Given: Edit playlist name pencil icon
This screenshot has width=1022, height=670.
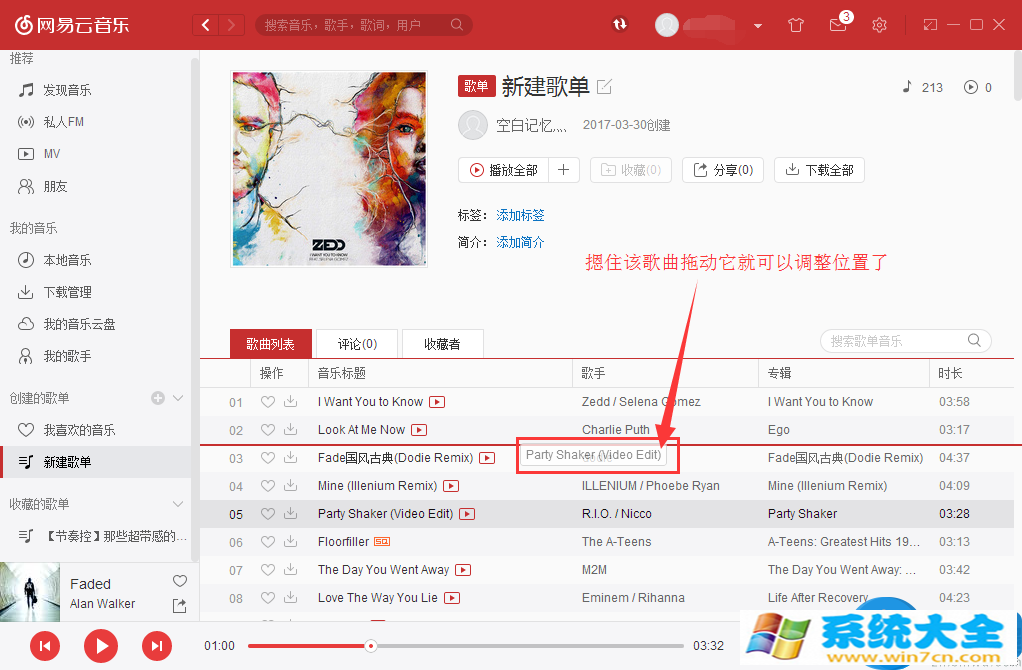Looking at the screenshot, I should pos(604,87).
